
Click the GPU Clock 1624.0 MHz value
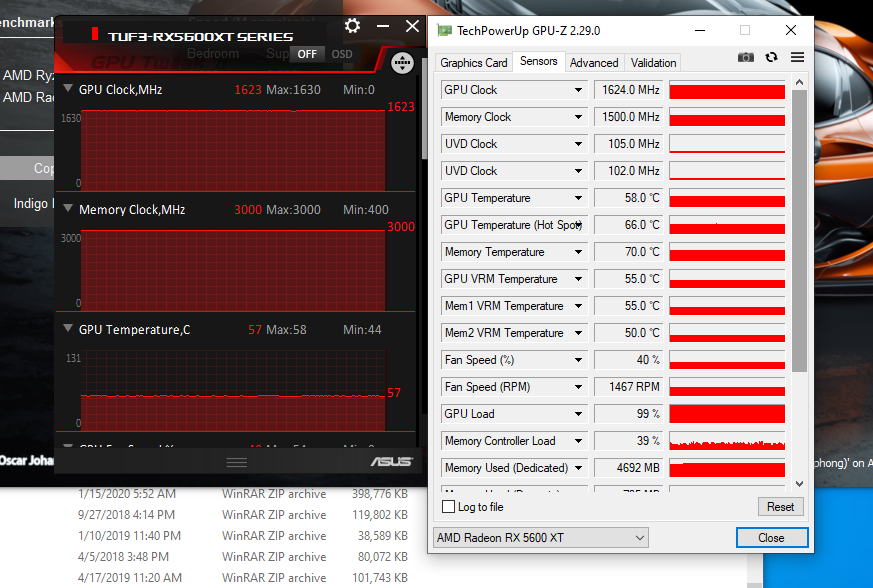(629, 90)
